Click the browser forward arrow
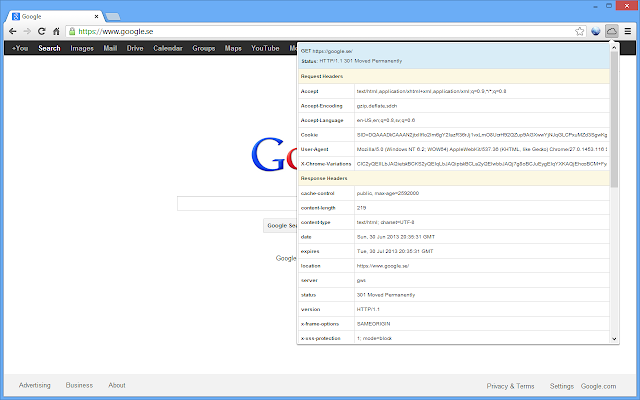 point(27,31)
